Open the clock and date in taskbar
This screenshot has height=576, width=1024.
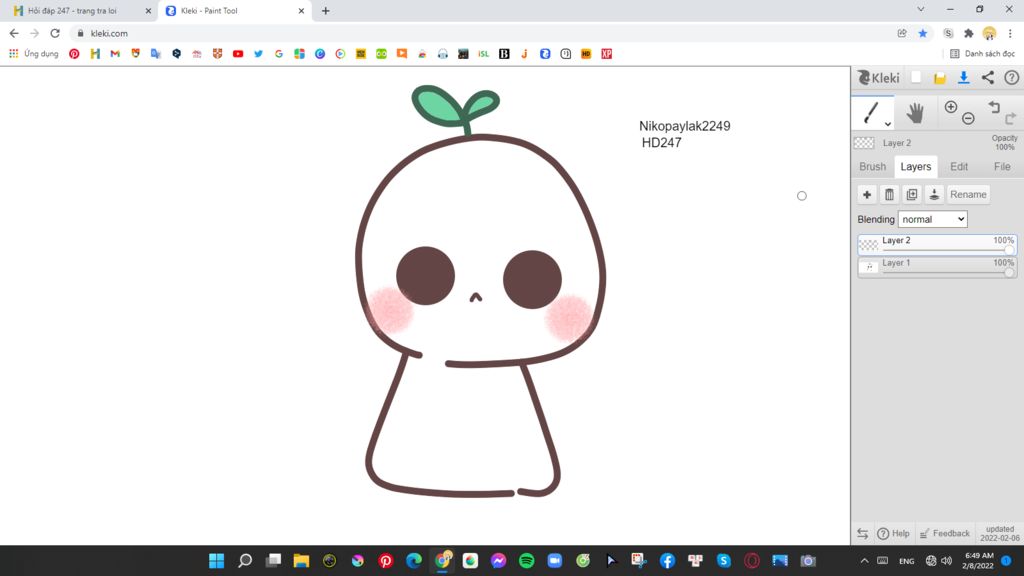[978, 561]
